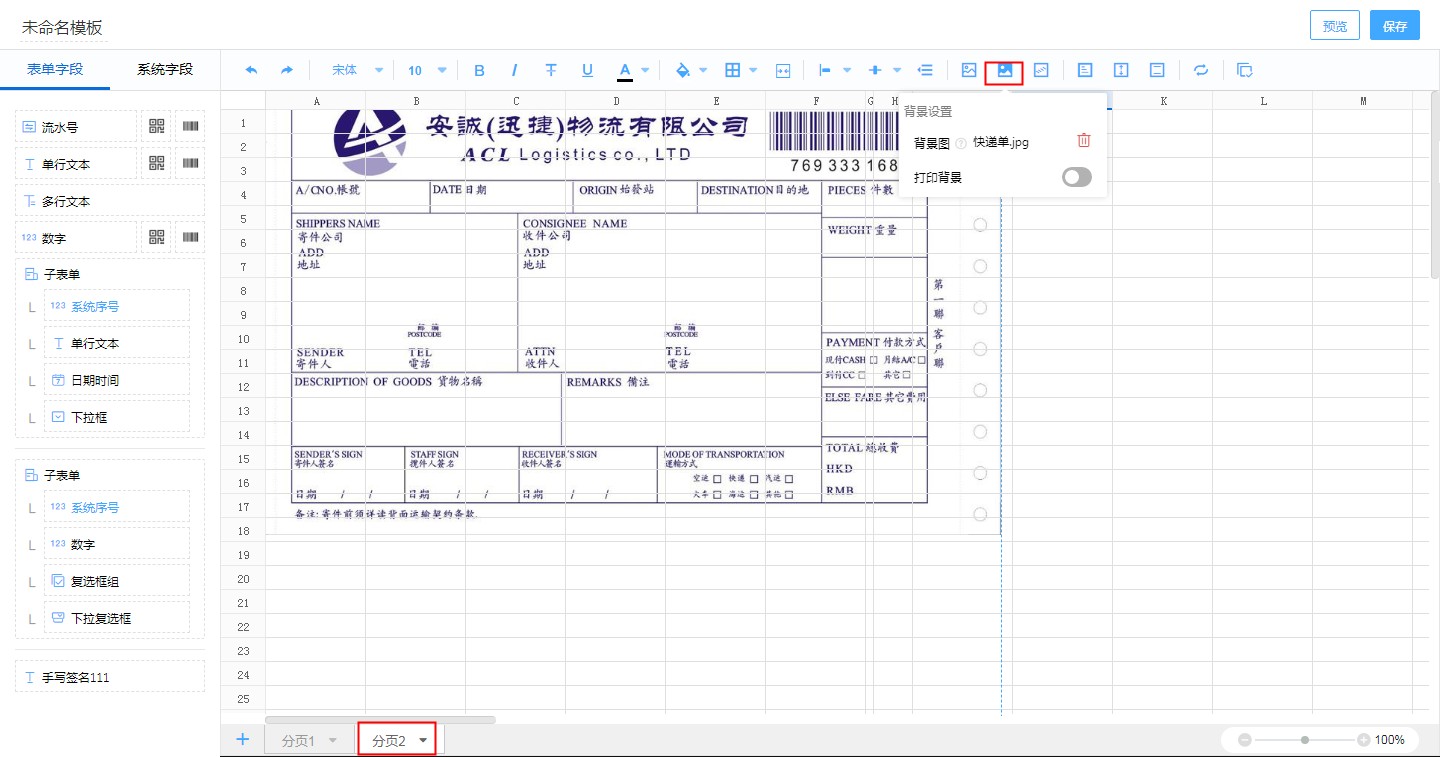Open the background image settings icon
The height and width of the screenshot is (757, 1440).
1004,70
